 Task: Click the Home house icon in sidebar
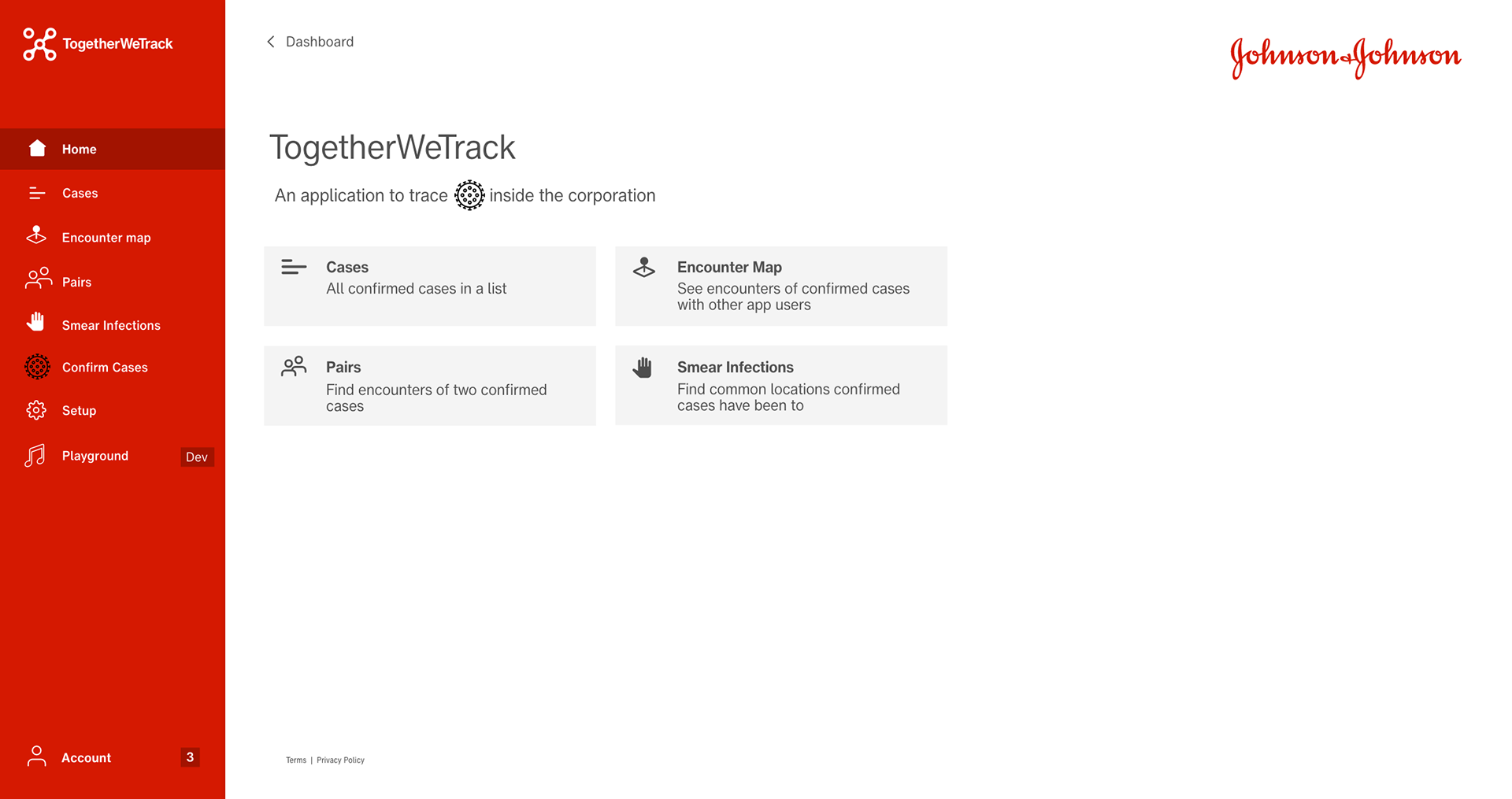pyautogui.click(x=37, y=148)
